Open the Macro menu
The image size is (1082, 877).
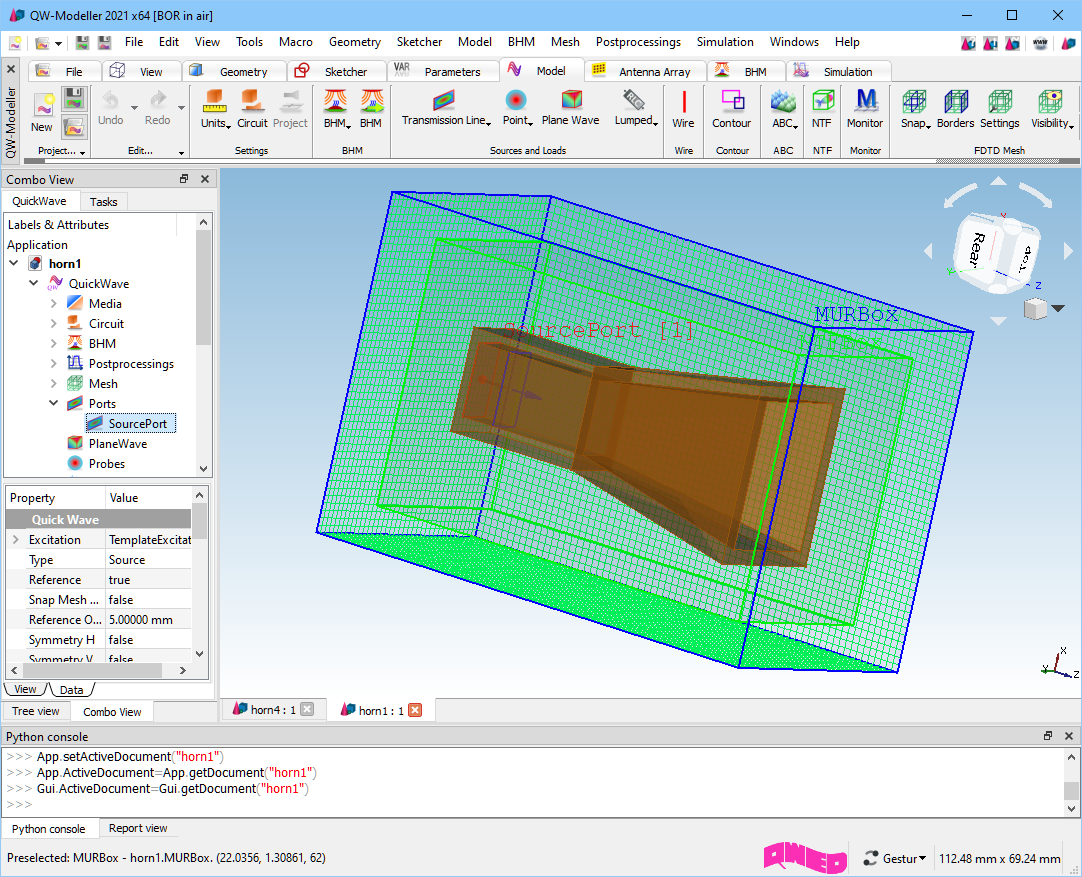pos(295,42)
